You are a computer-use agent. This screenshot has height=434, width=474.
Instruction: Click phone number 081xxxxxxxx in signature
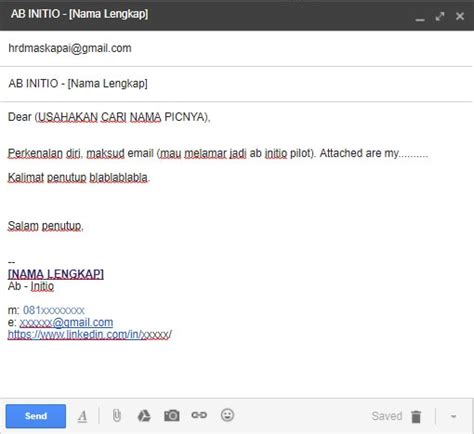[54, 310]
